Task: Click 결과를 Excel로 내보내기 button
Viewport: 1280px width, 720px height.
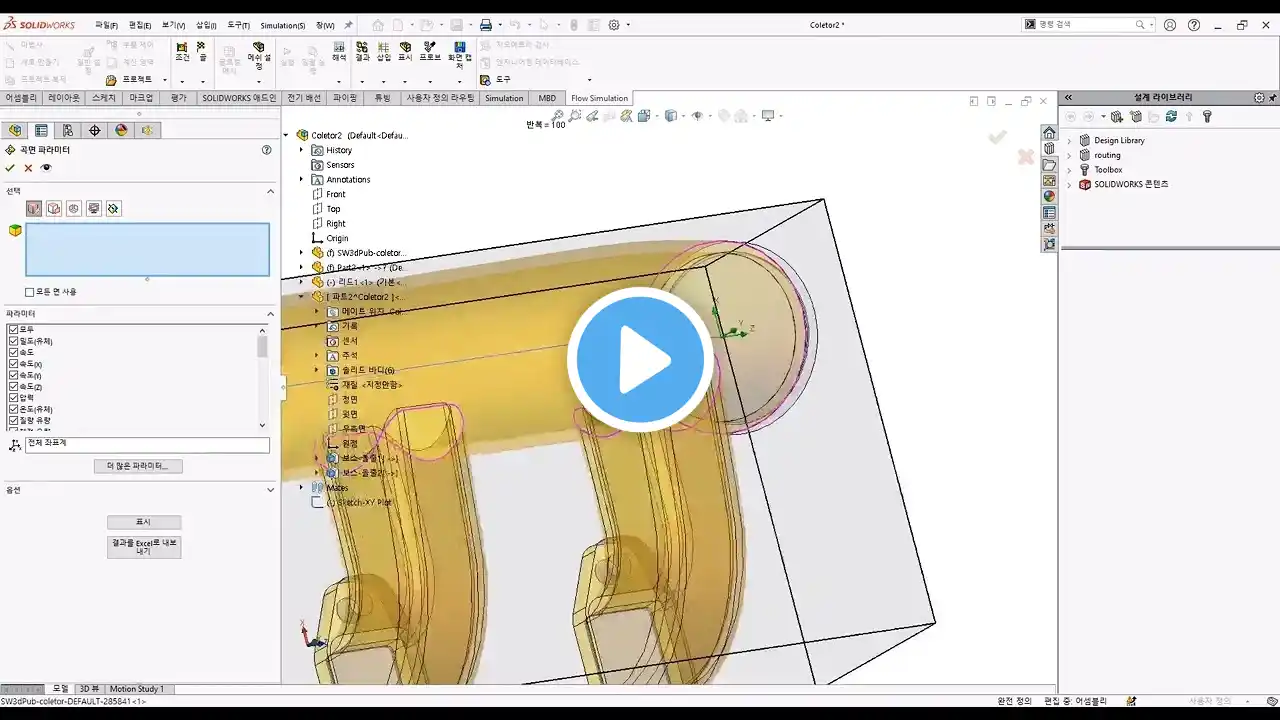Action: (x=144, y=547)
